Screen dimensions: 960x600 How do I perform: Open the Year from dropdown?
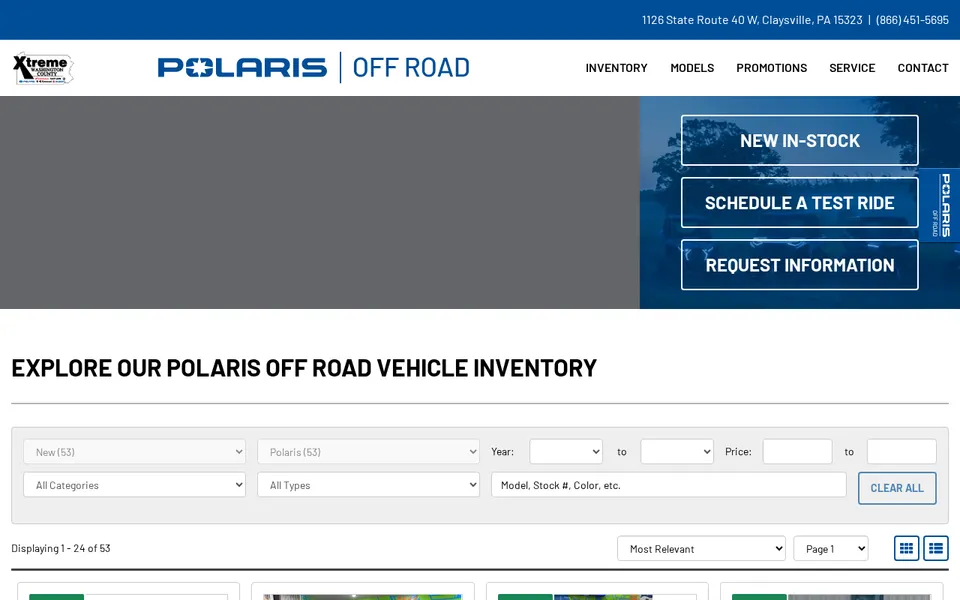click(x=566, y=452)
